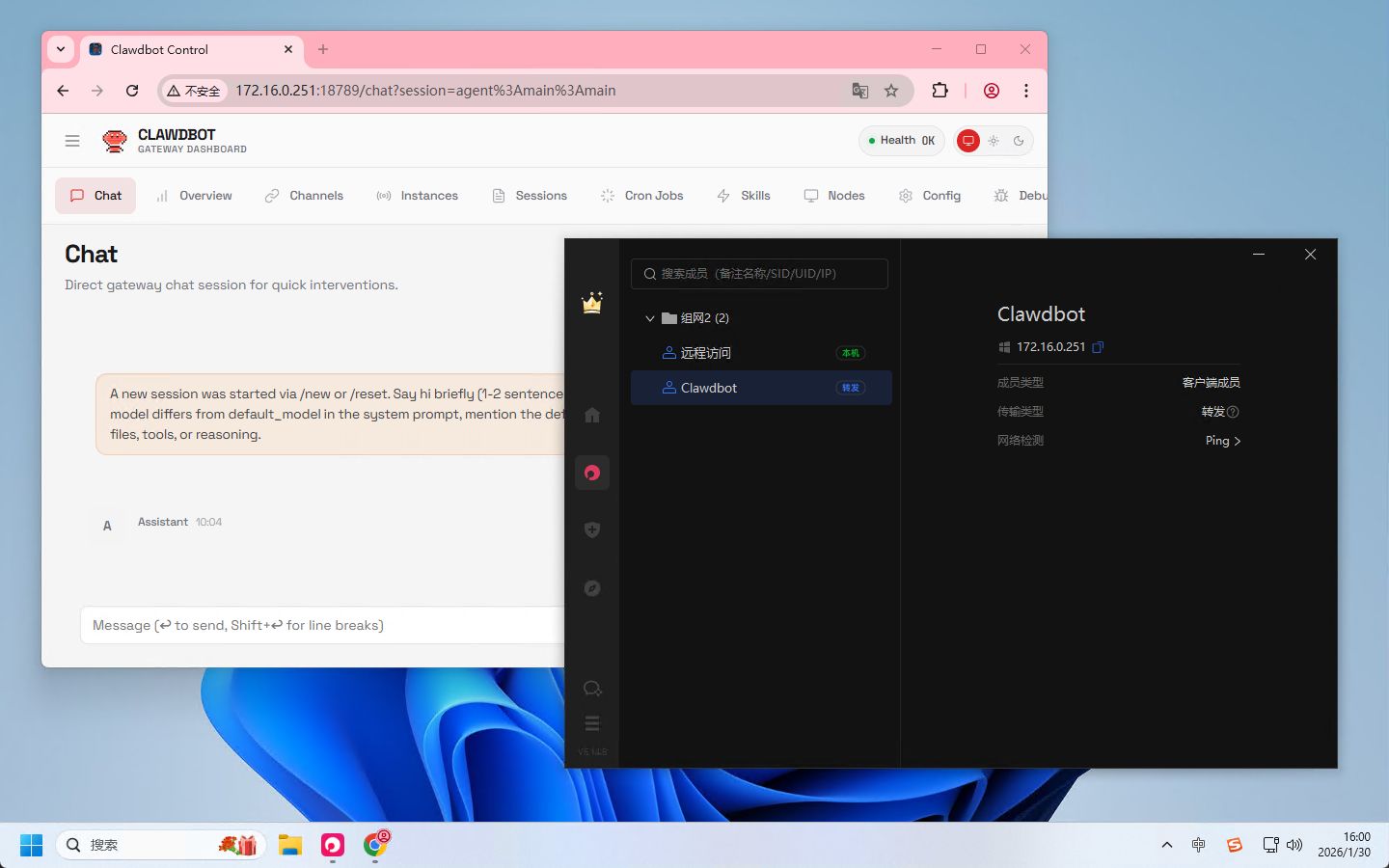
Task: Click the volume speaker tray icon
Action: pos(1294,845)
